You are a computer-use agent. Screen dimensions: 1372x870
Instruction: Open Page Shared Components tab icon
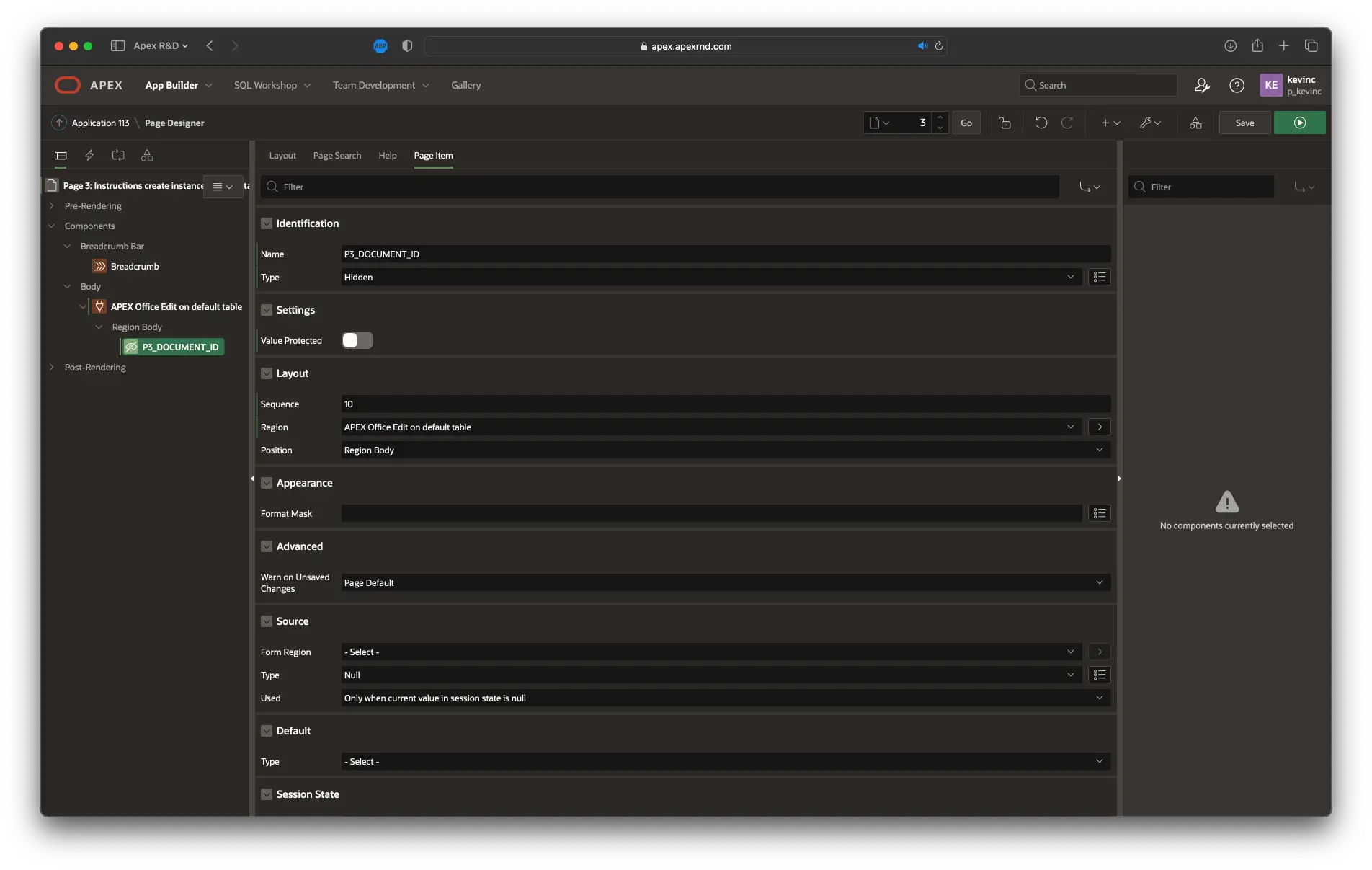pos(147,155)
